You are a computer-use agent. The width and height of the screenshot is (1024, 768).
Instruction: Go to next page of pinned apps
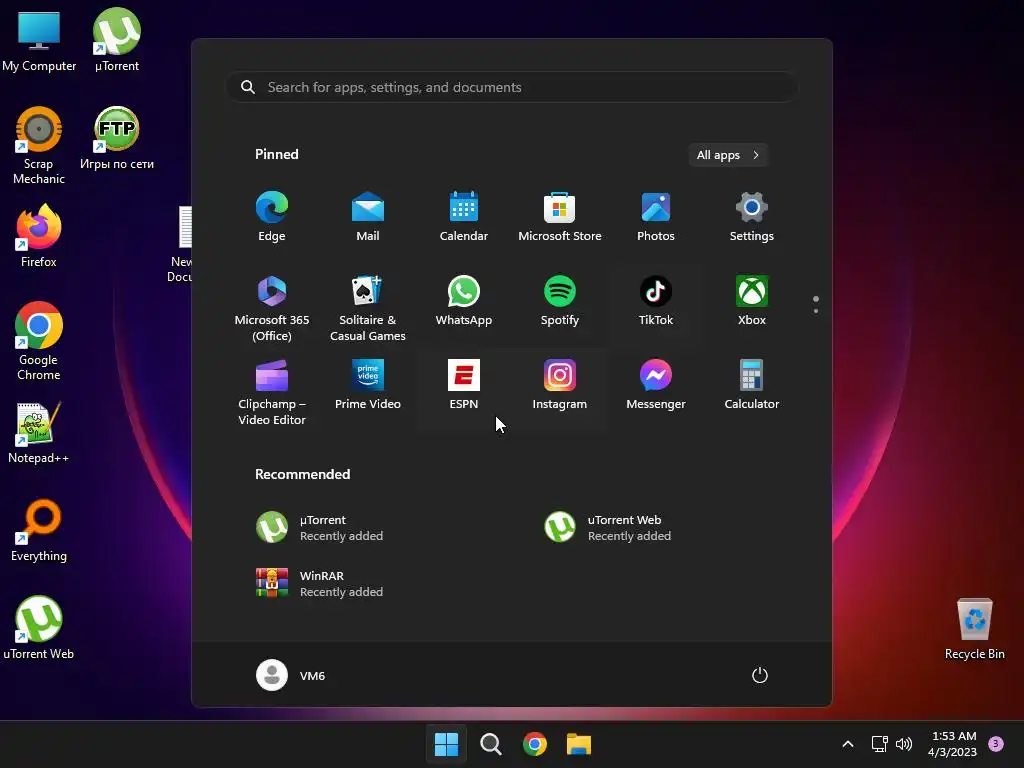[x=816, y=311]
